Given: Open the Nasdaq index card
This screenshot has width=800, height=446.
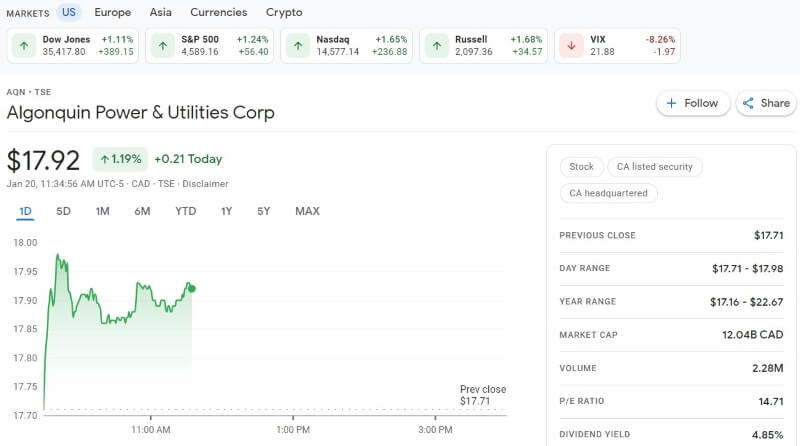Looking at the screenshot, I should 346,46.
